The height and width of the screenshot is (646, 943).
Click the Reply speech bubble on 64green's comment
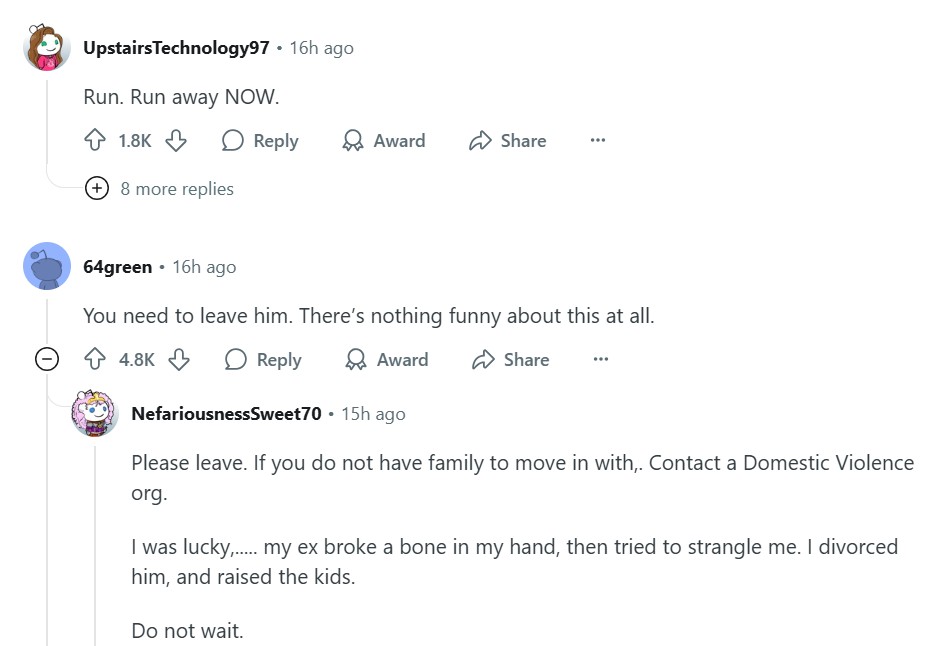(237, 360)
